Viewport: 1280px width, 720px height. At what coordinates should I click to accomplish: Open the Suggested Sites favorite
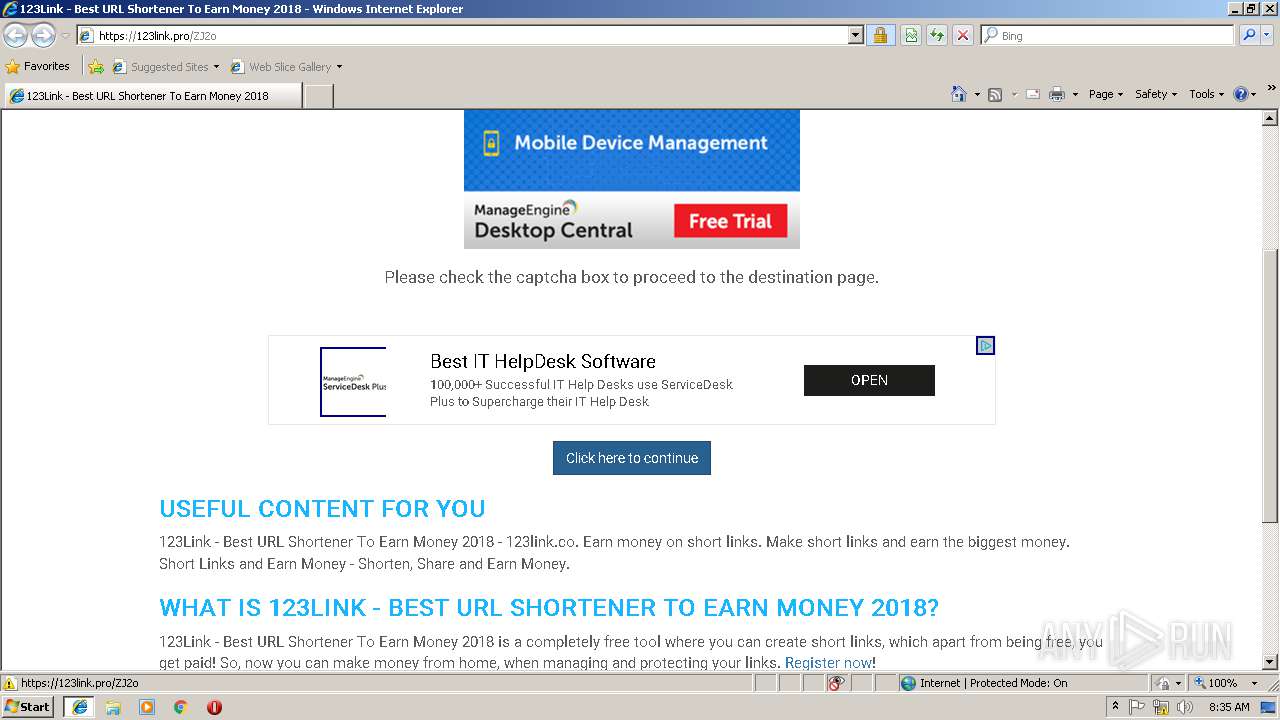click(165, 67)
